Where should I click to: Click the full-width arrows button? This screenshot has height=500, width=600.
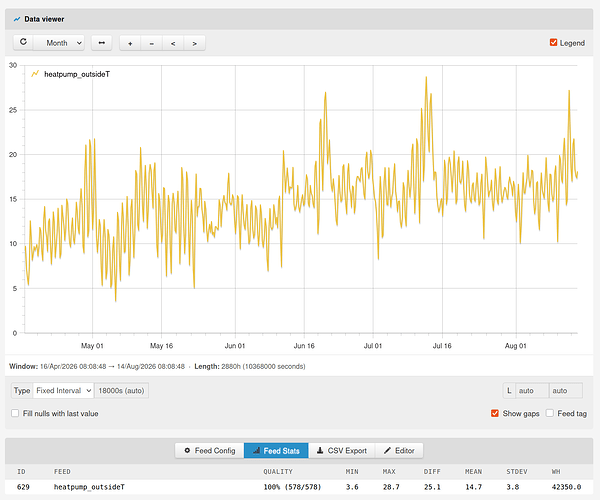[101, 43]
